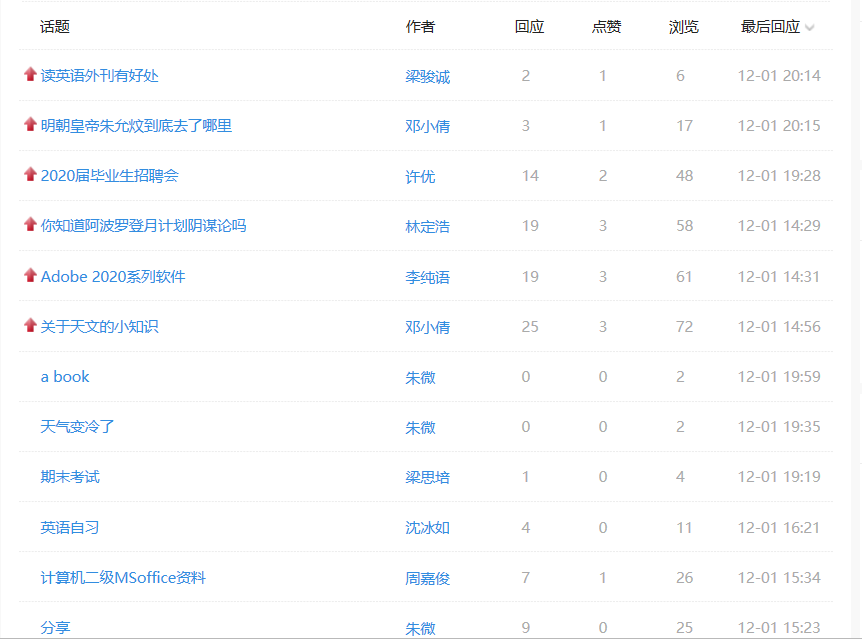
Task: View author 邓小倩's profile
Action: pos(426,125)
